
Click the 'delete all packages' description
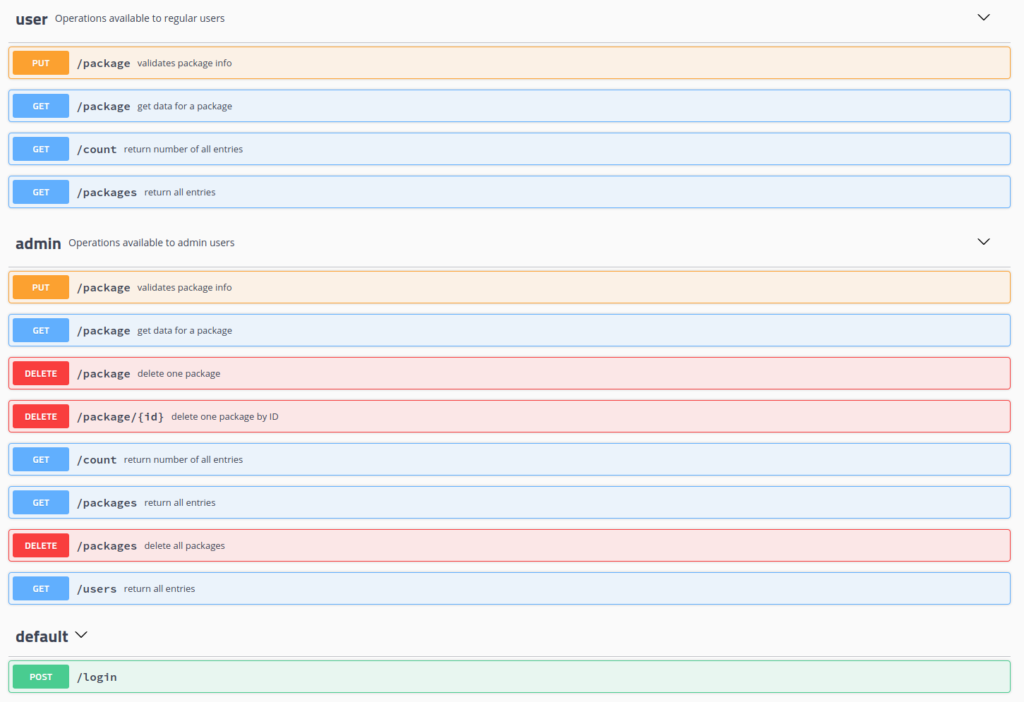(185, 546)
